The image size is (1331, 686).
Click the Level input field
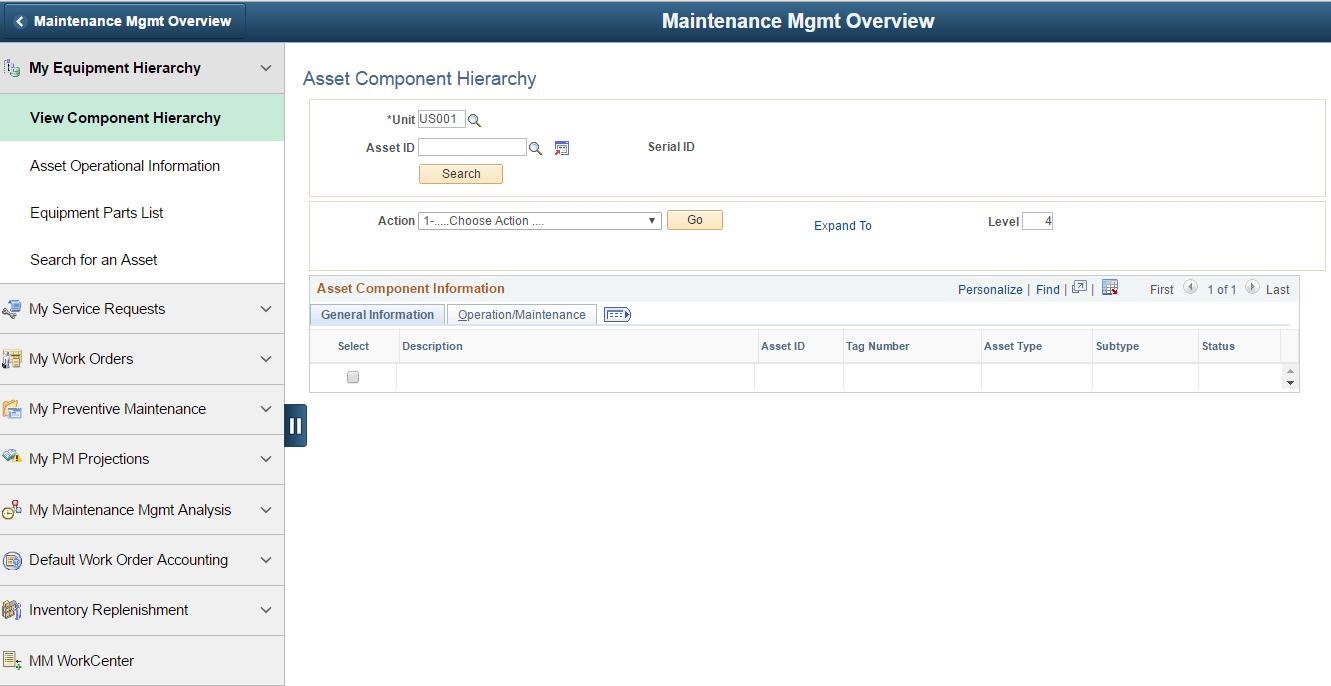point(1037,221)
